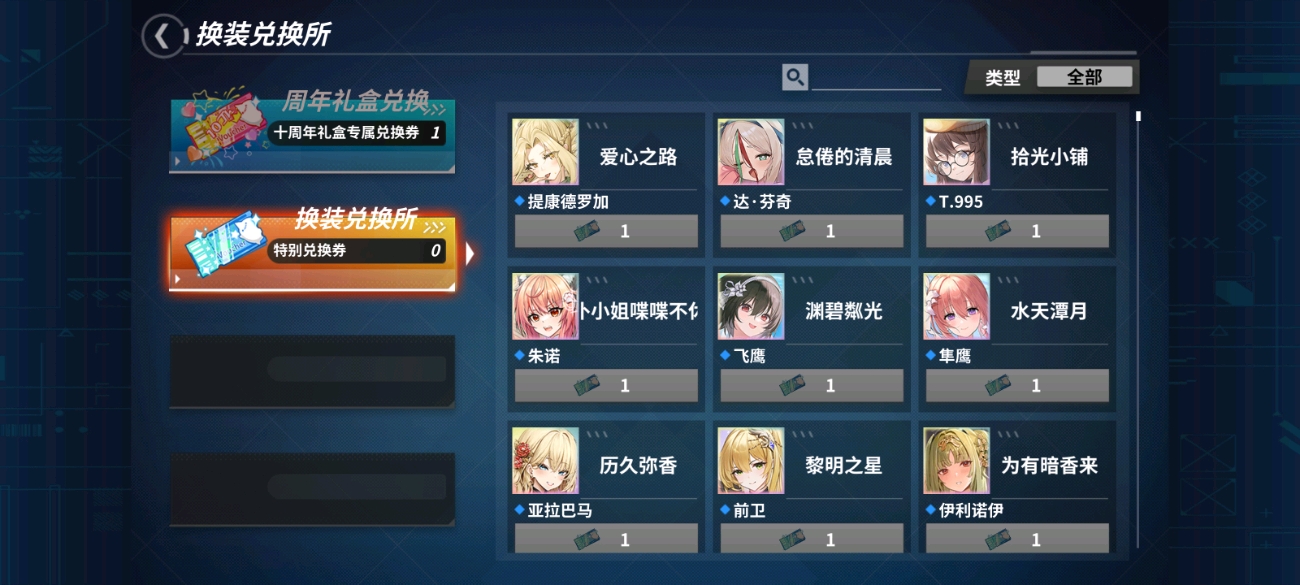Viewport: 1300px width, 585px height.
Task: Select the 换装兑换所 special voucher tab
Action: (x=312, y=251)
